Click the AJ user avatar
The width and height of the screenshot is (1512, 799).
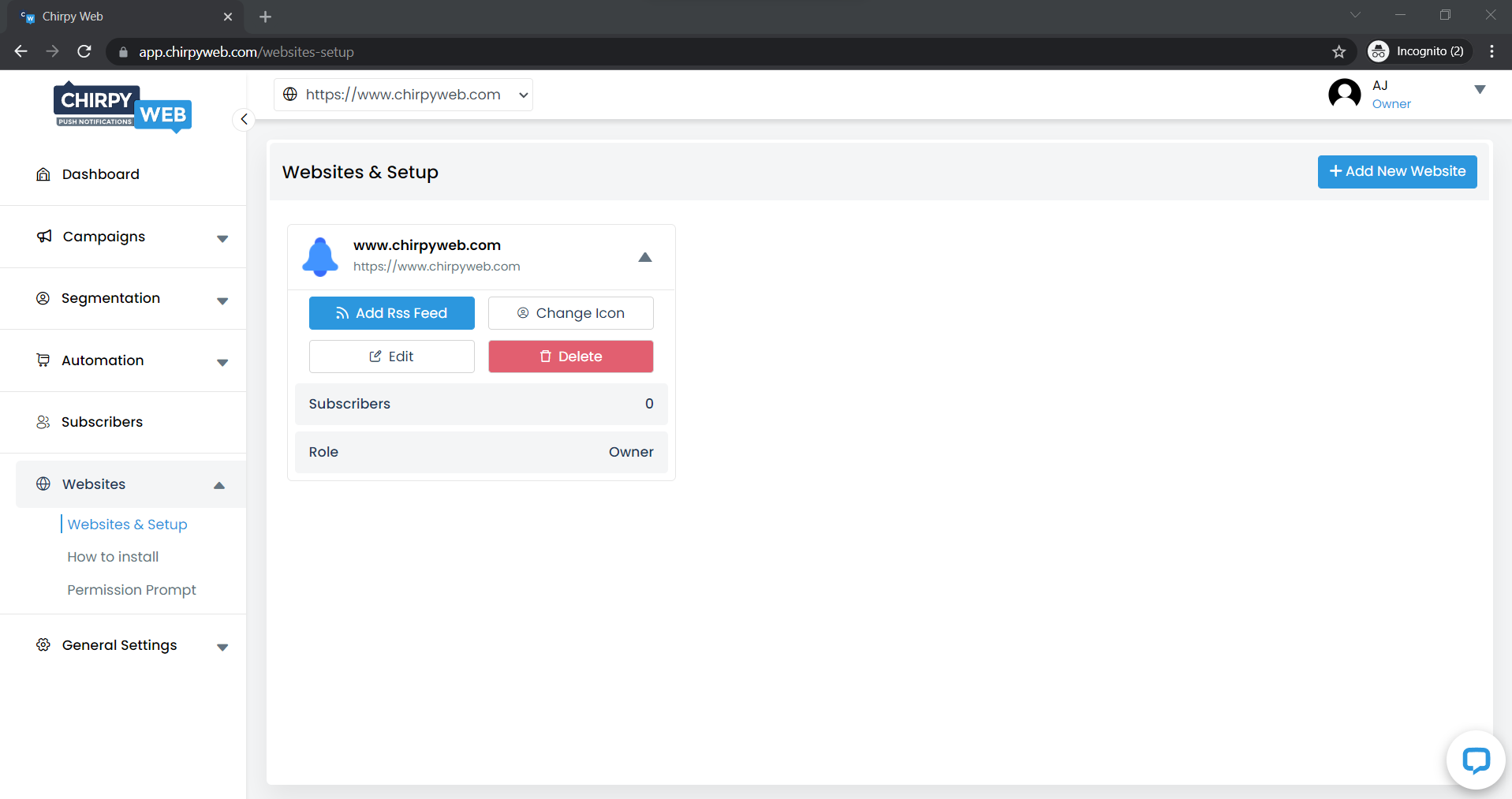(1345, 95)
